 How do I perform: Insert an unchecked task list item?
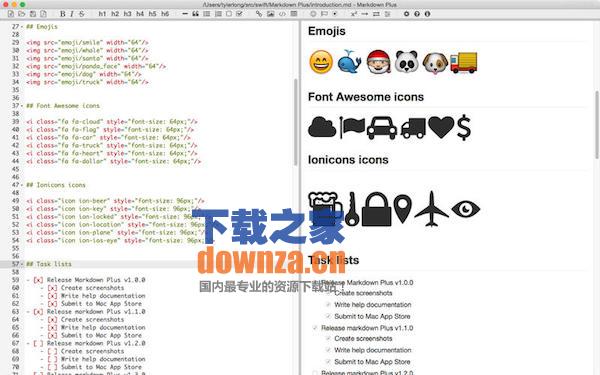tap(229, 14)
